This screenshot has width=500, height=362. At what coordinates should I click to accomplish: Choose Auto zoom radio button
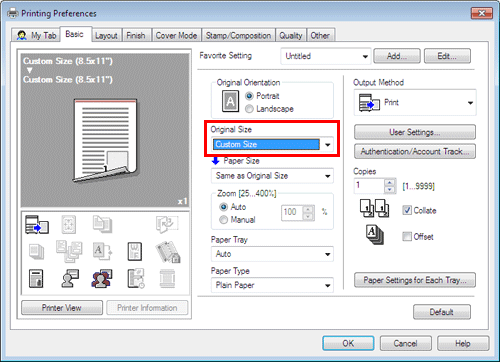223,207
